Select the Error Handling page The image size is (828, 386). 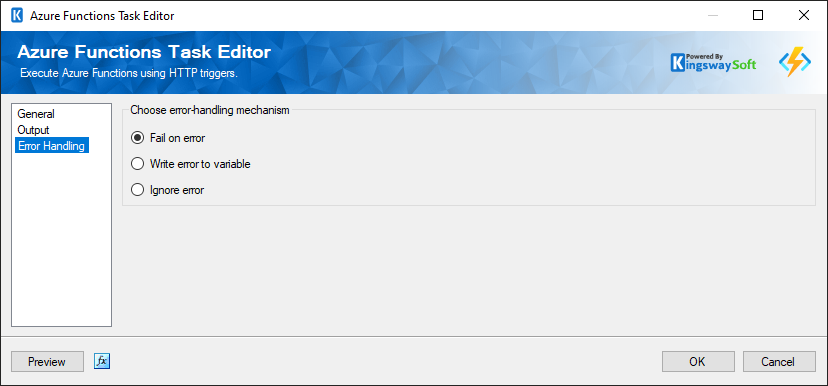click(52, 146)
